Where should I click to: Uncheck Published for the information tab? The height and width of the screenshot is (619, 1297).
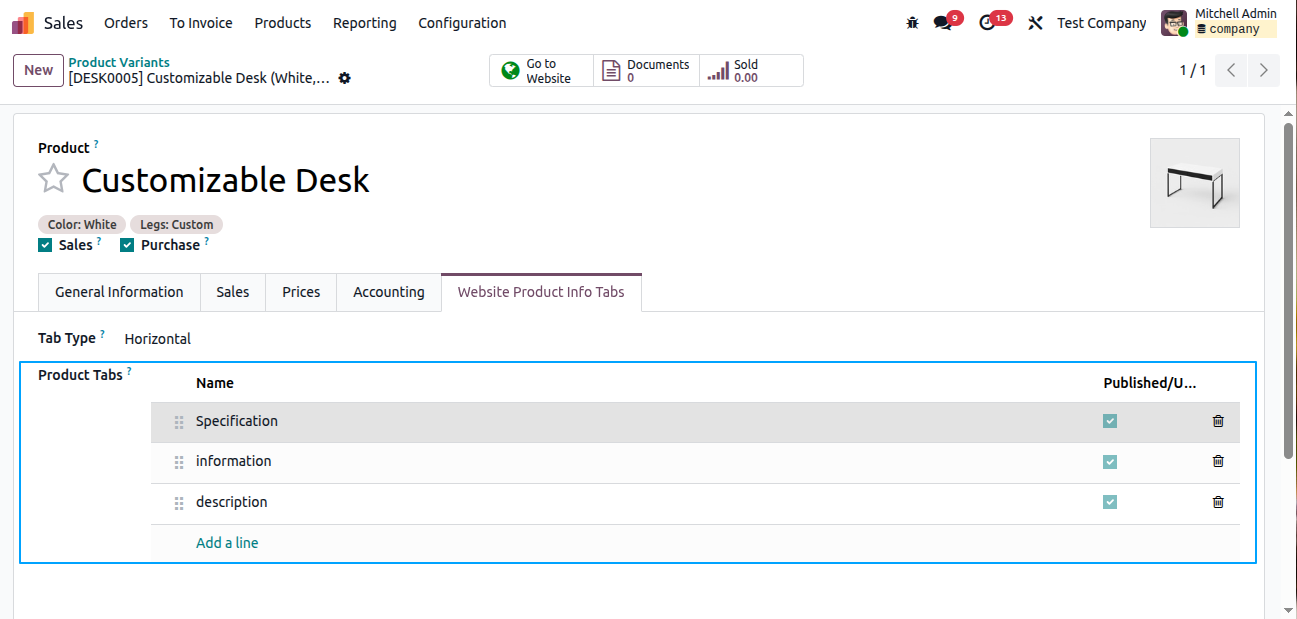coord(1110,462)
